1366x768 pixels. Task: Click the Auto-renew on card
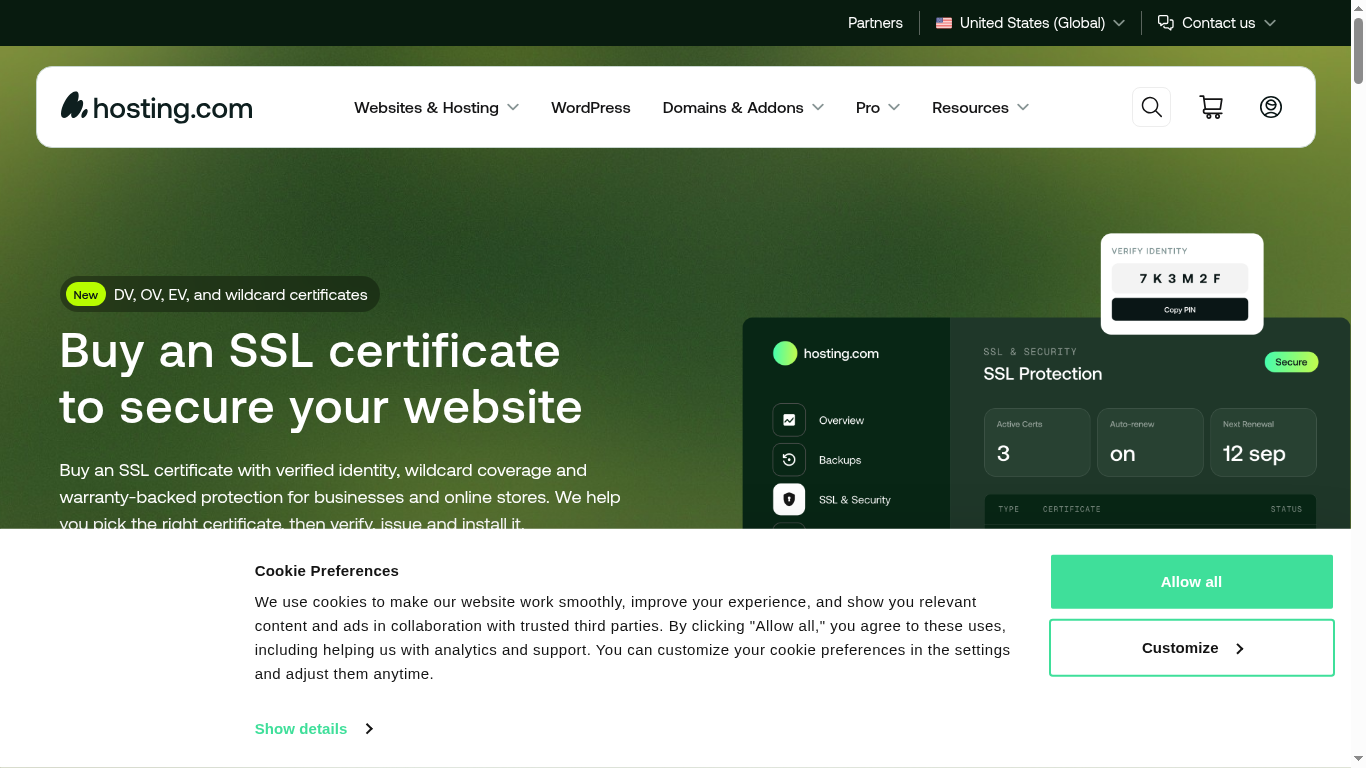tap(1150, 442)
